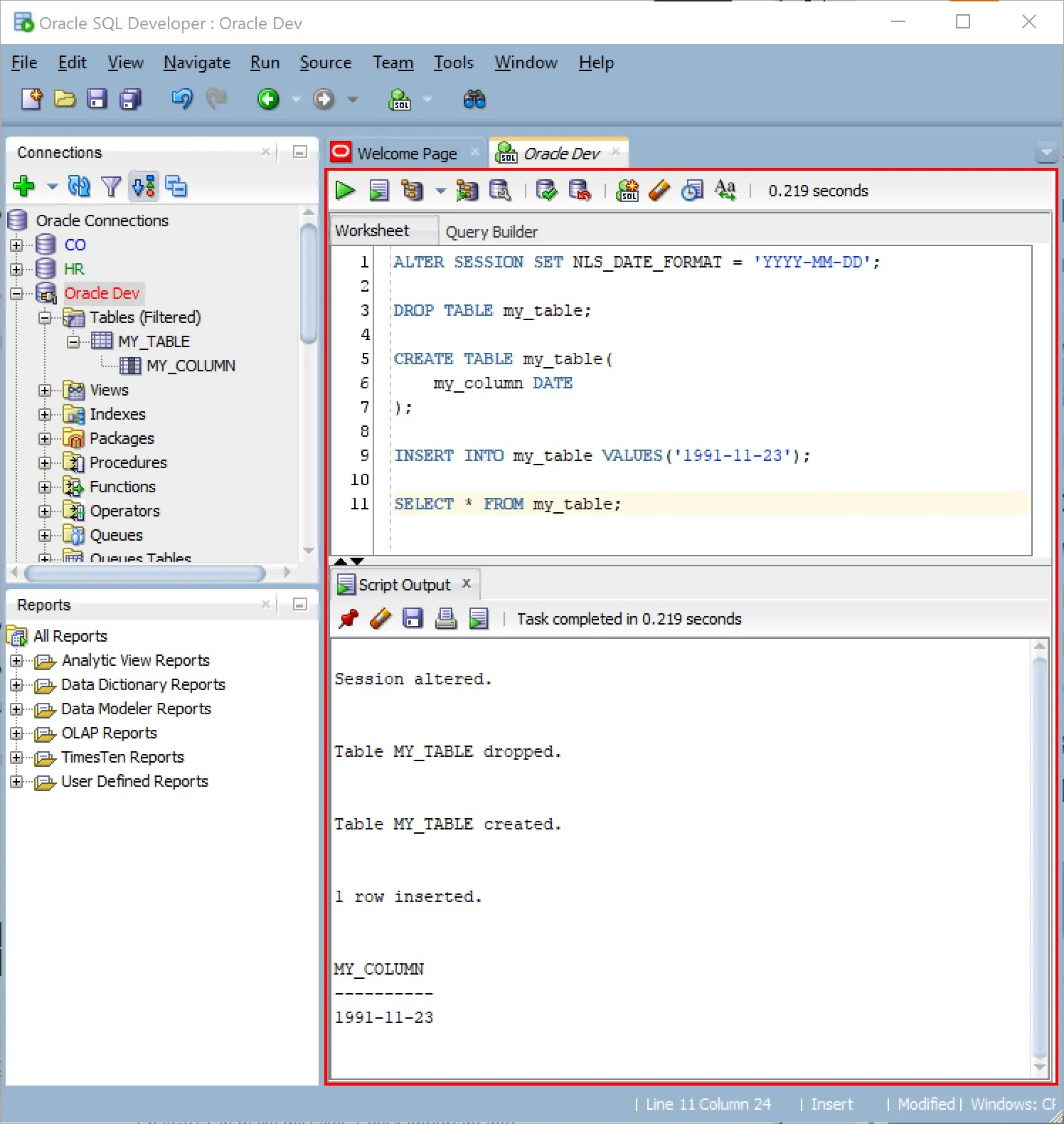Viewport: 1064px width, 1124px height.
Task: Click the Connections horizontal scrollbar thumb
Action: click(145, 573)
